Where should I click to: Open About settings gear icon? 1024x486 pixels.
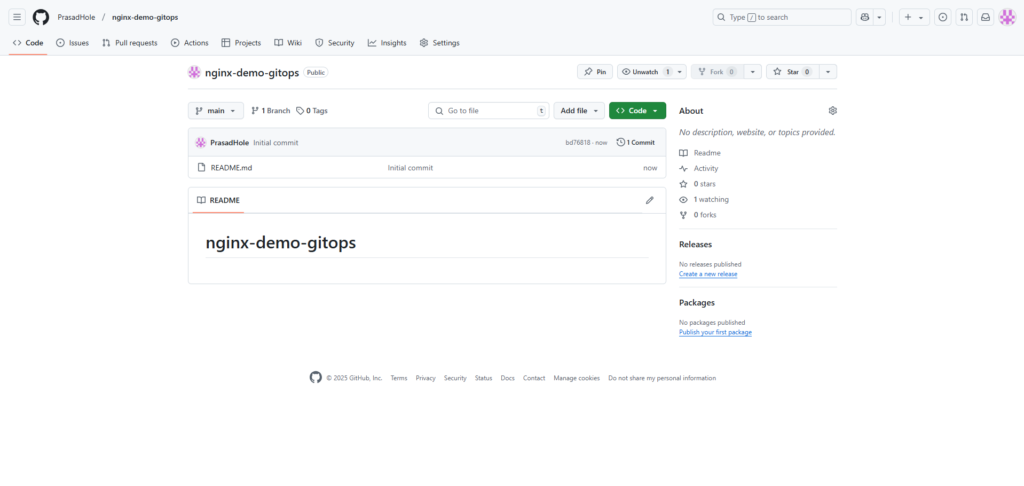tap(832, 111)
